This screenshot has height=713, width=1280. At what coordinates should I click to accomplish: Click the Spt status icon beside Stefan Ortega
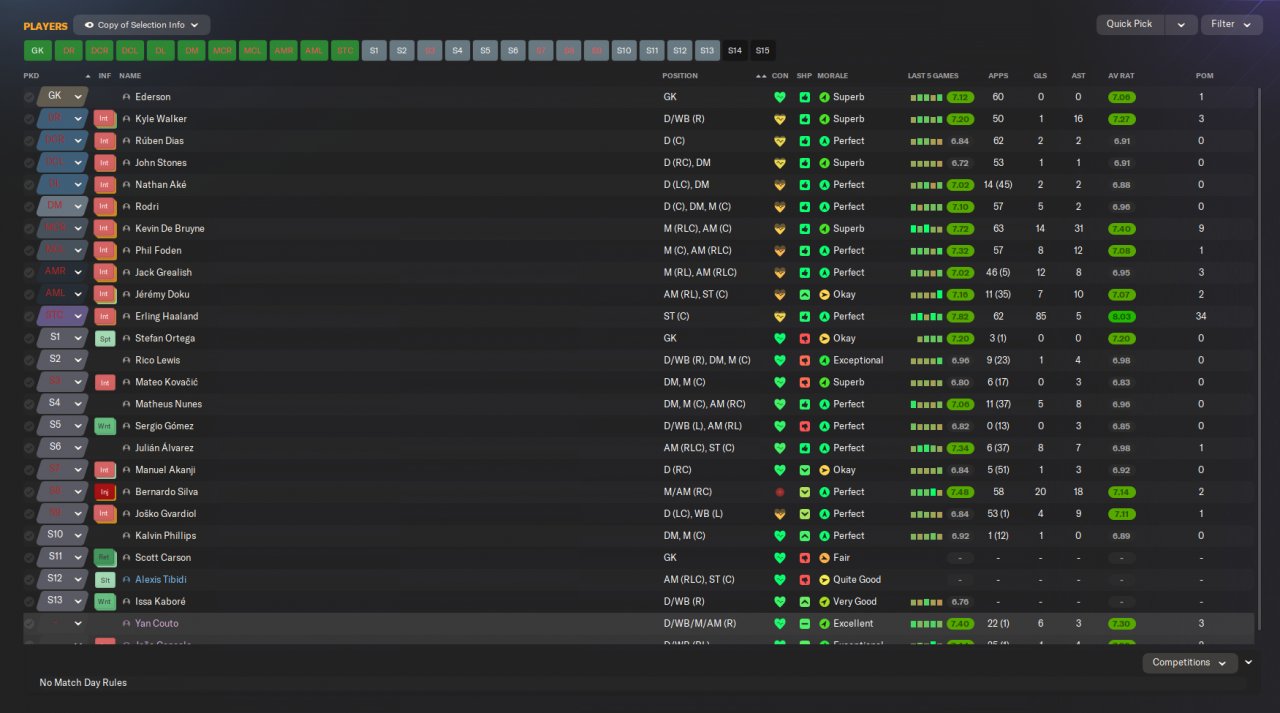tap(105, 338)
